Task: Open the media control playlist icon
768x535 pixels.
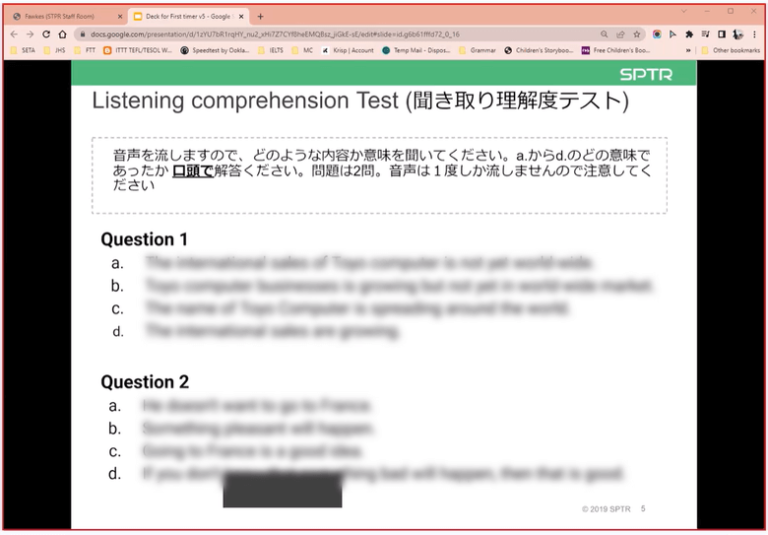Action: tap(705, 34)
